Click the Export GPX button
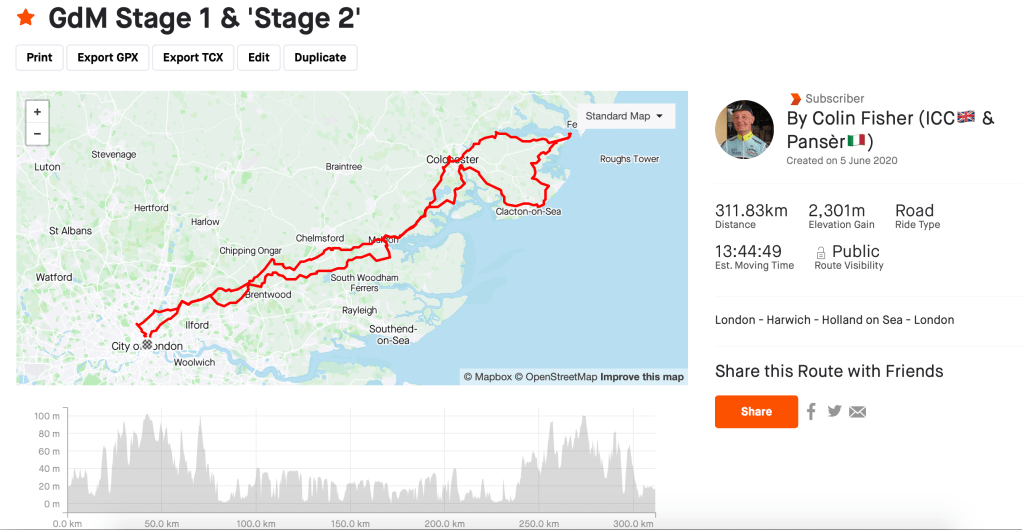Viewport: 1022px width, 530px height. tap(108, 57)
